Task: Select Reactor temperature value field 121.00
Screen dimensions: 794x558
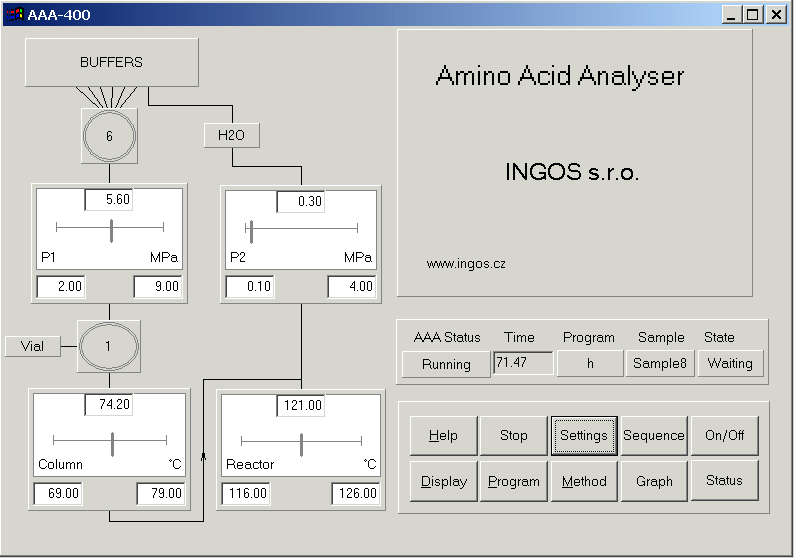Action: pos(301,406)
